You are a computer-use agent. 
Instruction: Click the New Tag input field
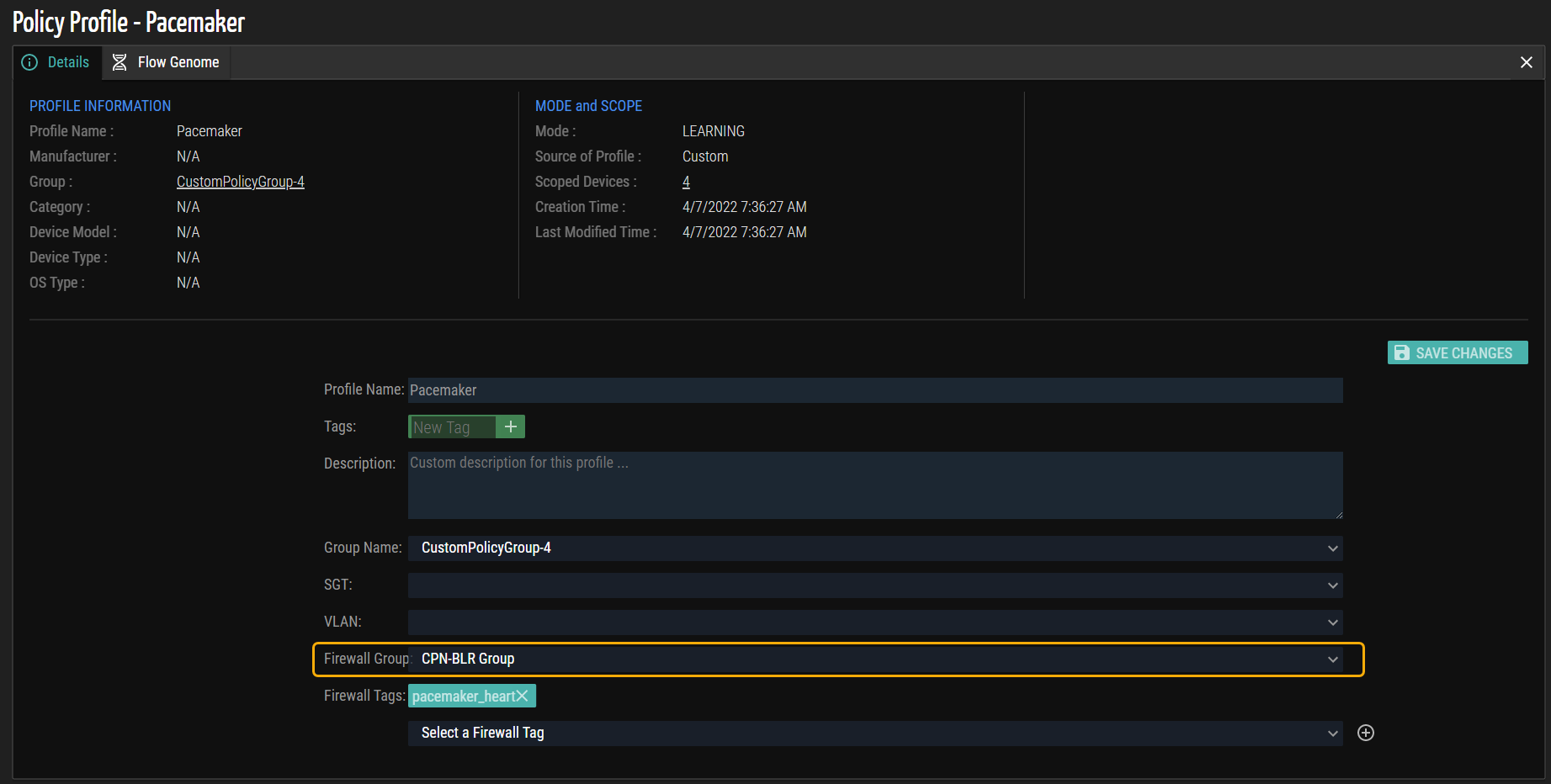pyautogui.click(x=452, y=427)
